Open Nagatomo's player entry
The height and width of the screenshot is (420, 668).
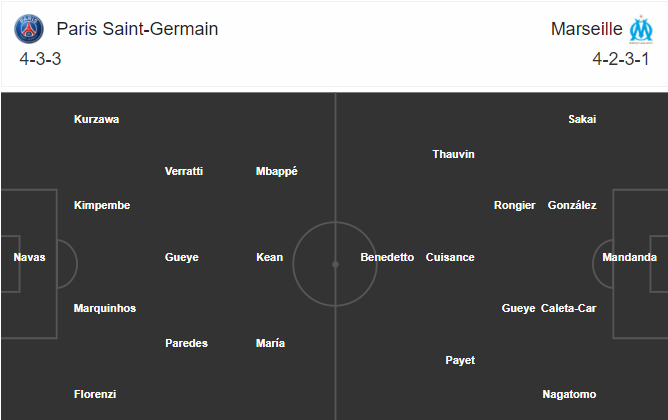569,394
